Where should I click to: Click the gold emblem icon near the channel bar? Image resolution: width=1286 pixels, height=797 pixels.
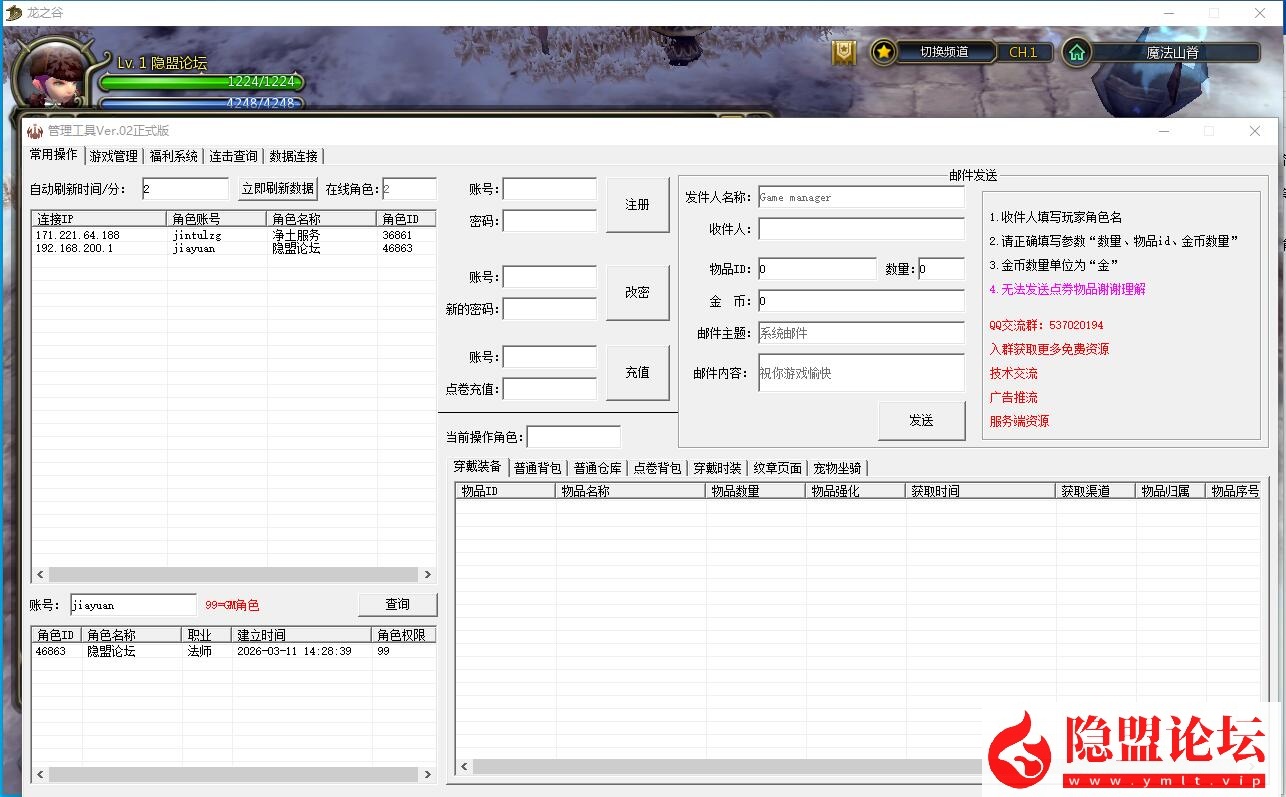coord(842,52)
